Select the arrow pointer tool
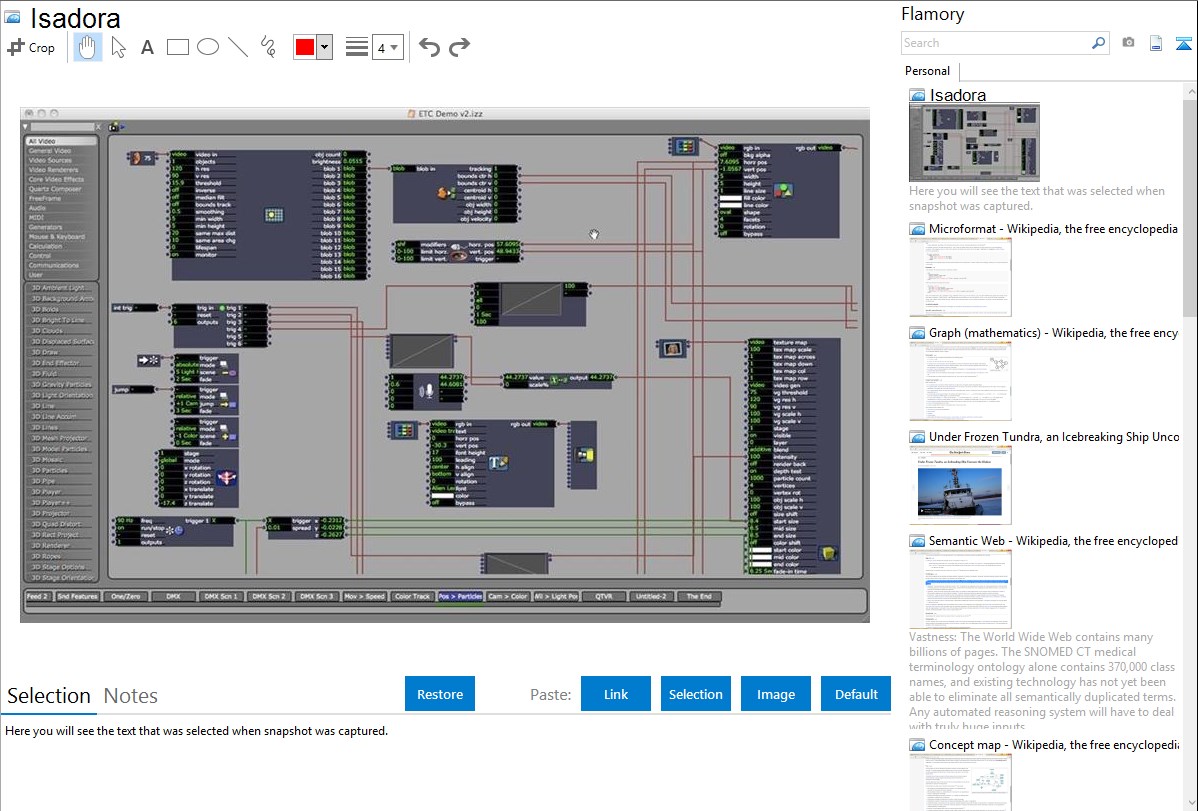 [118, 47]
